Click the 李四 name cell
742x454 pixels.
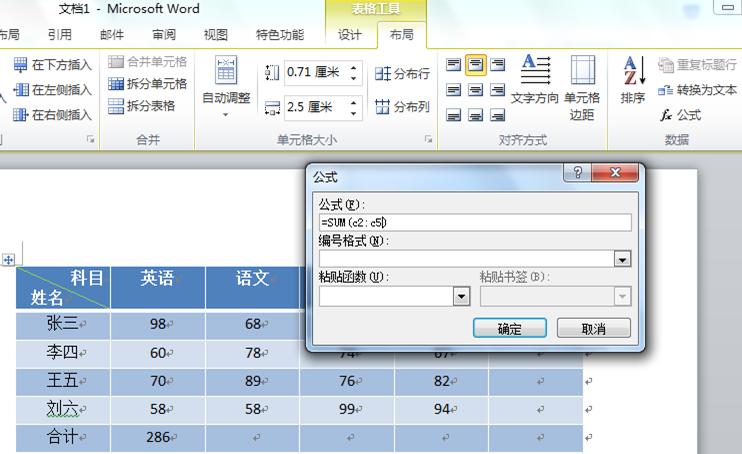[x=63, y=353]
